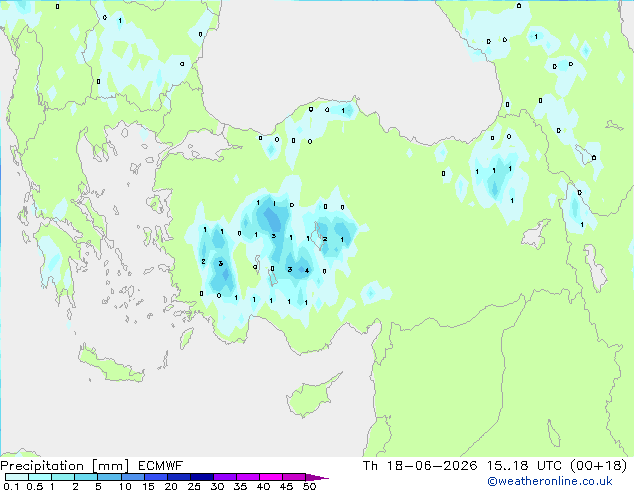Screen dimensions: 634x490
Task: Select the date text '18-06-2026'
Action: tap(432, 466)
